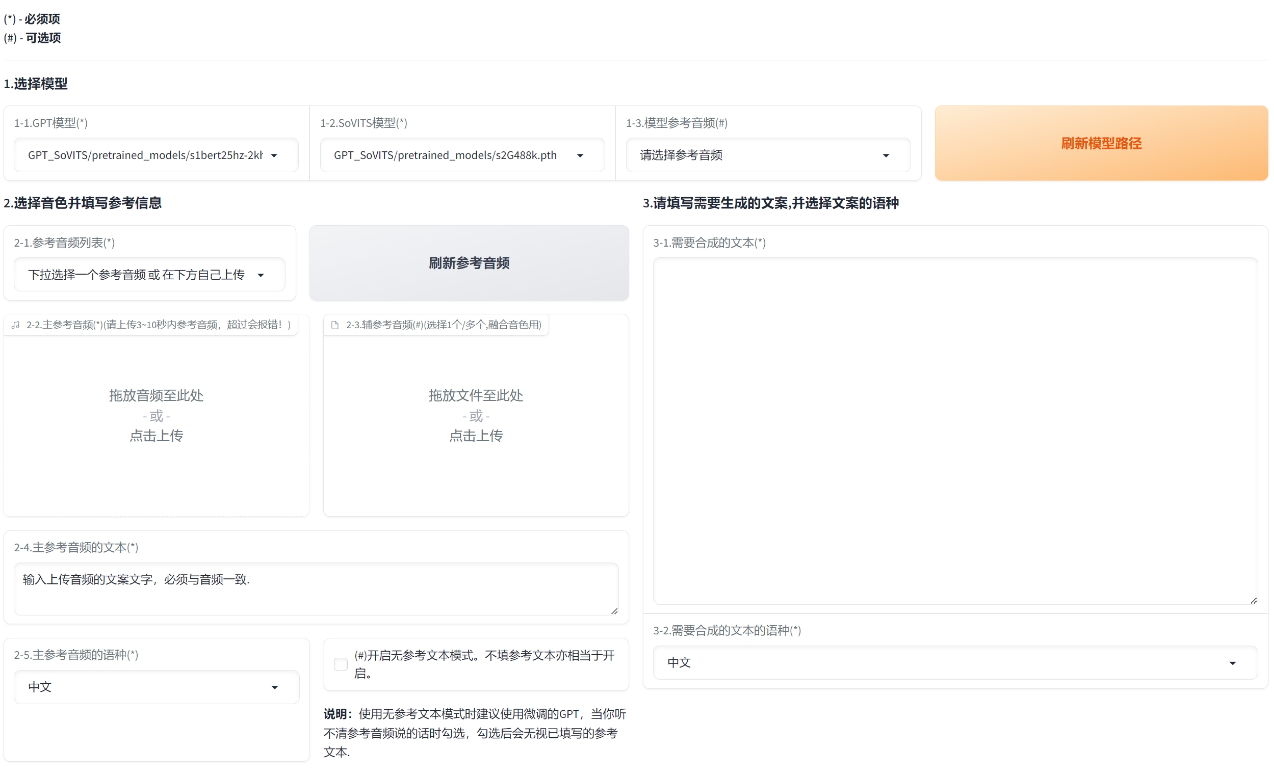The image size is (1274, 773).
Task: Click the 辅参考音频 file drop zone
Action: [475, 414]
